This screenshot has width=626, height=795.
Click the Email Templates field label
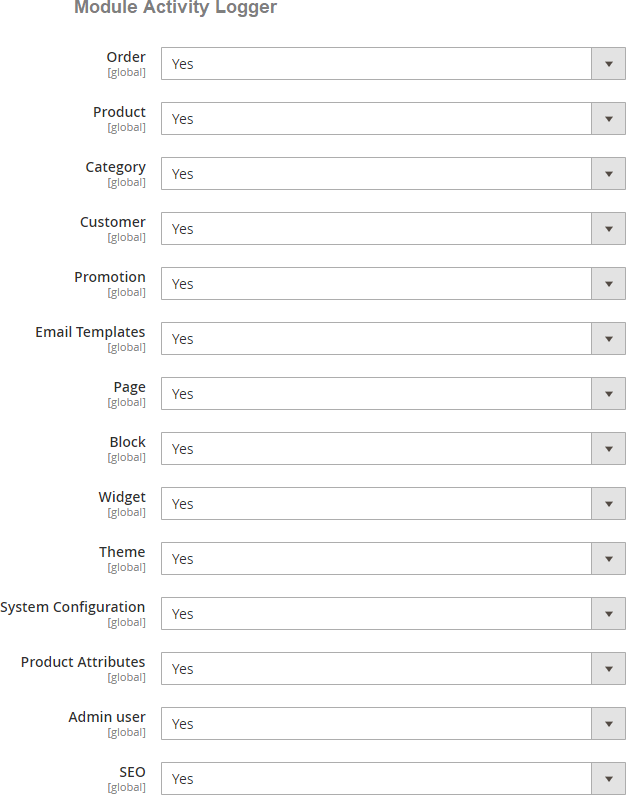point(90,332)
